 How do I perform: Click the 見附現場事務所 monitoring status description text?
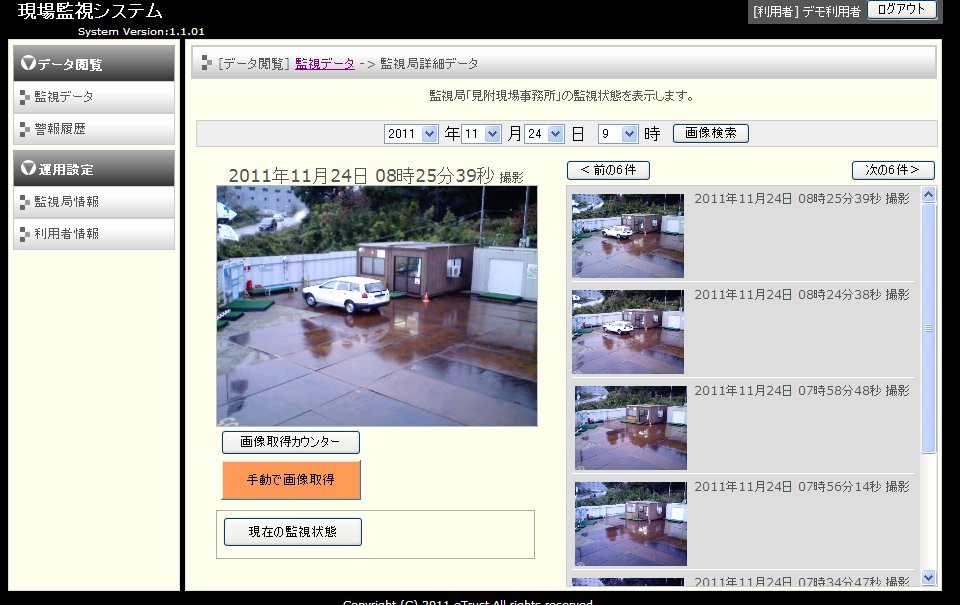click(x=562, y=96)
